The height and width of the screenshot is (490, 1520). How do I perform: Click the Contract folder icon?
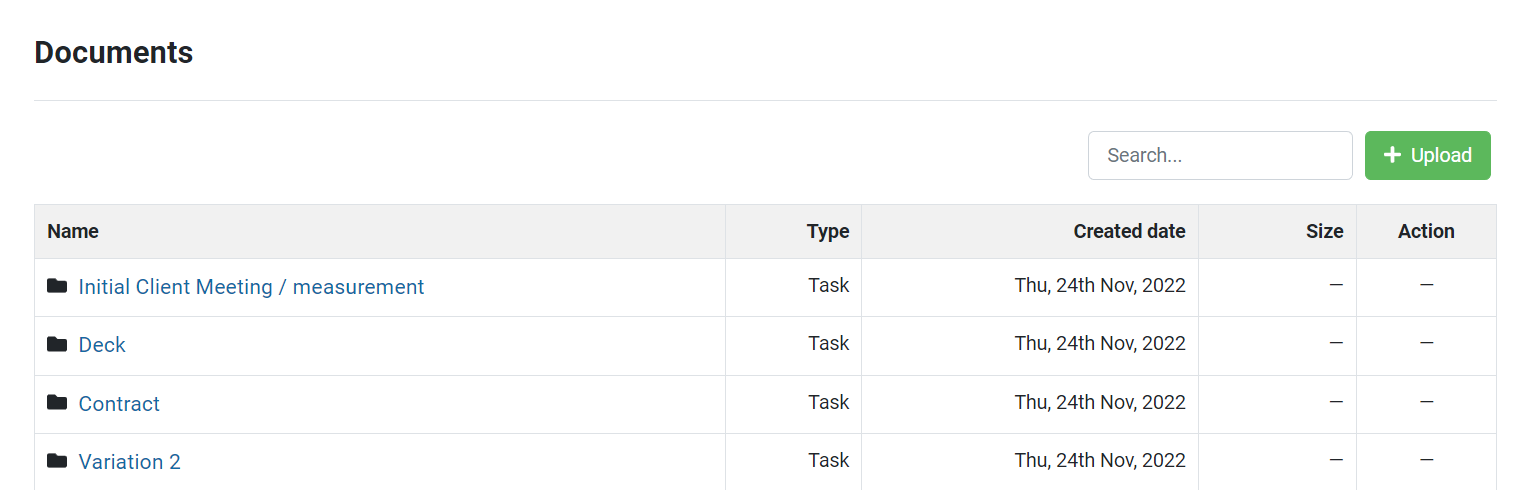point(57,403)
